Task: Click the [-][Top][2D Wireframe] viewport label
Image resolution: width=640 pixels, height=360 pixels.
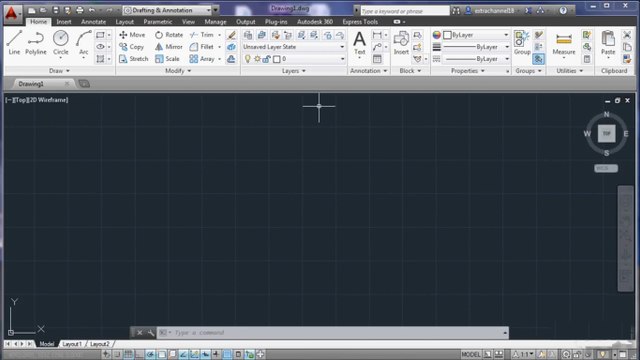Action: (x=37, y=100)
